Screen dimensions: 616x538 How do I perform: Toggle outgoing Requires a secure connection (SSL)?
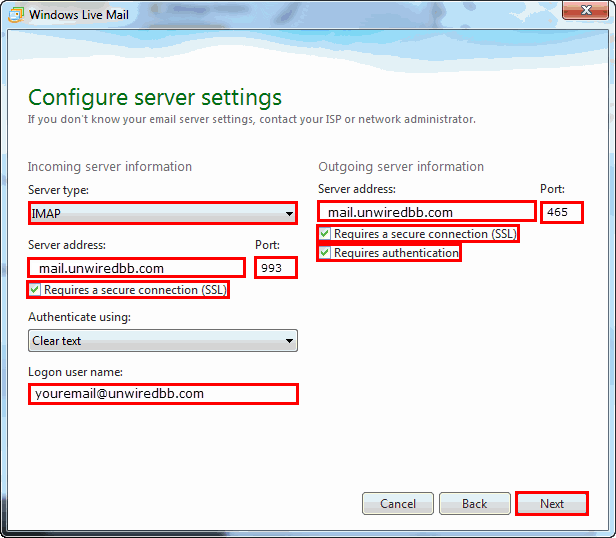coord(324,234)
